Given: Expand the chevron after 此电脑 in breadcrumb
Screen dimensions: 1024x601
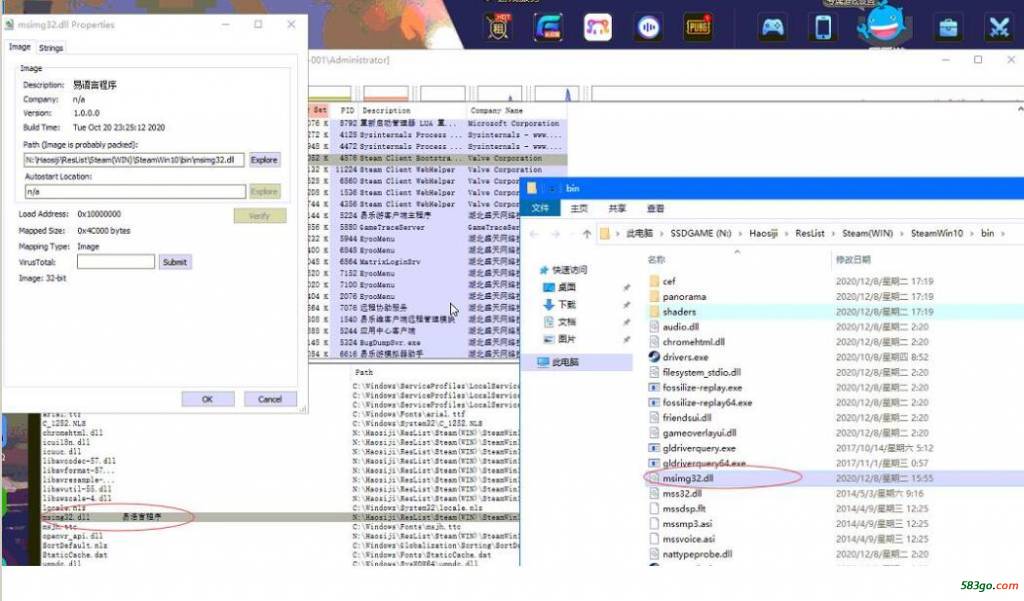Looking at the screenshot, I should pyautogui.click(x=662, y=233).
